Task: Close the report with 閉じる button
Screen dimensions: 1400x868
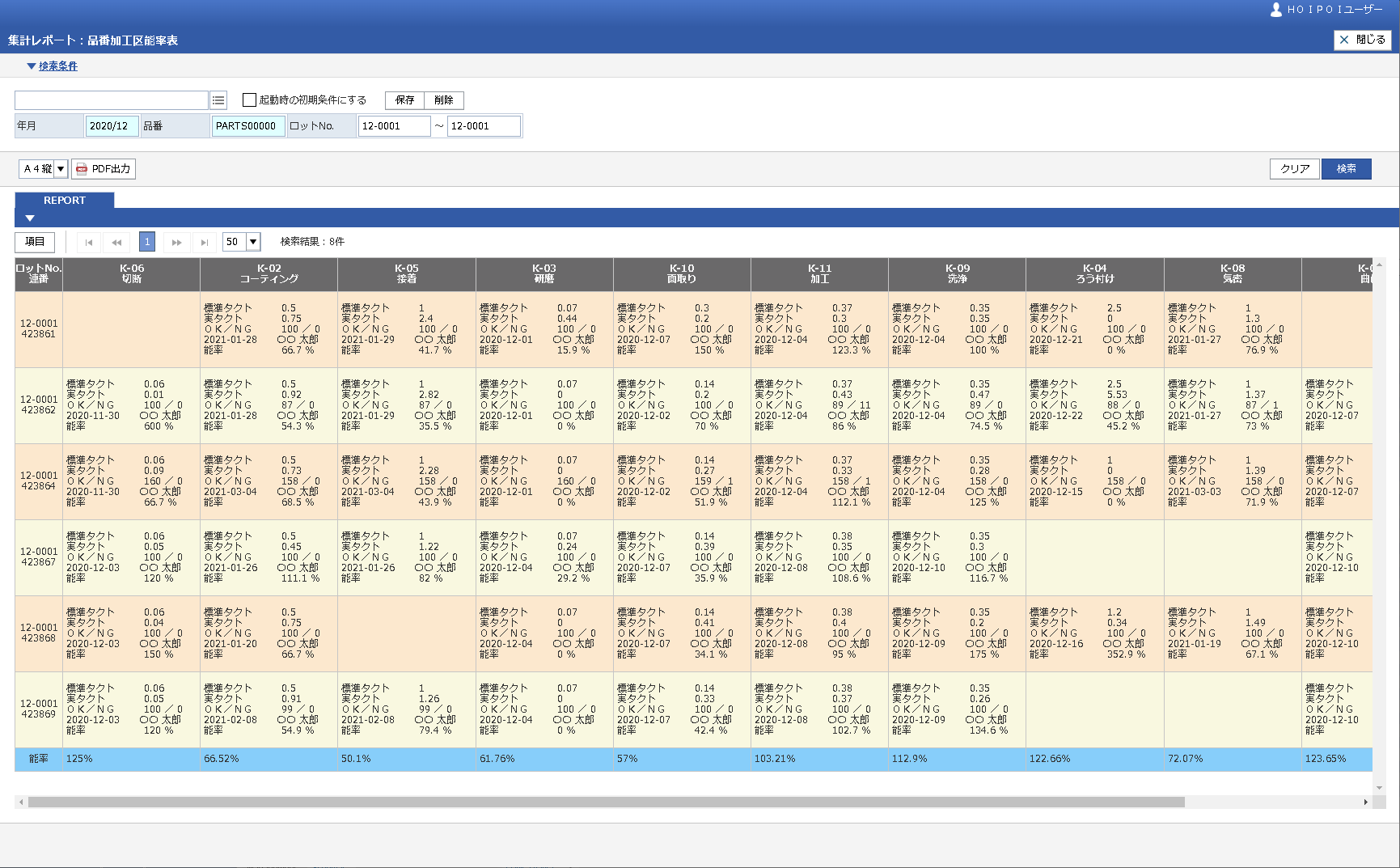Action: pos(1362,40)
